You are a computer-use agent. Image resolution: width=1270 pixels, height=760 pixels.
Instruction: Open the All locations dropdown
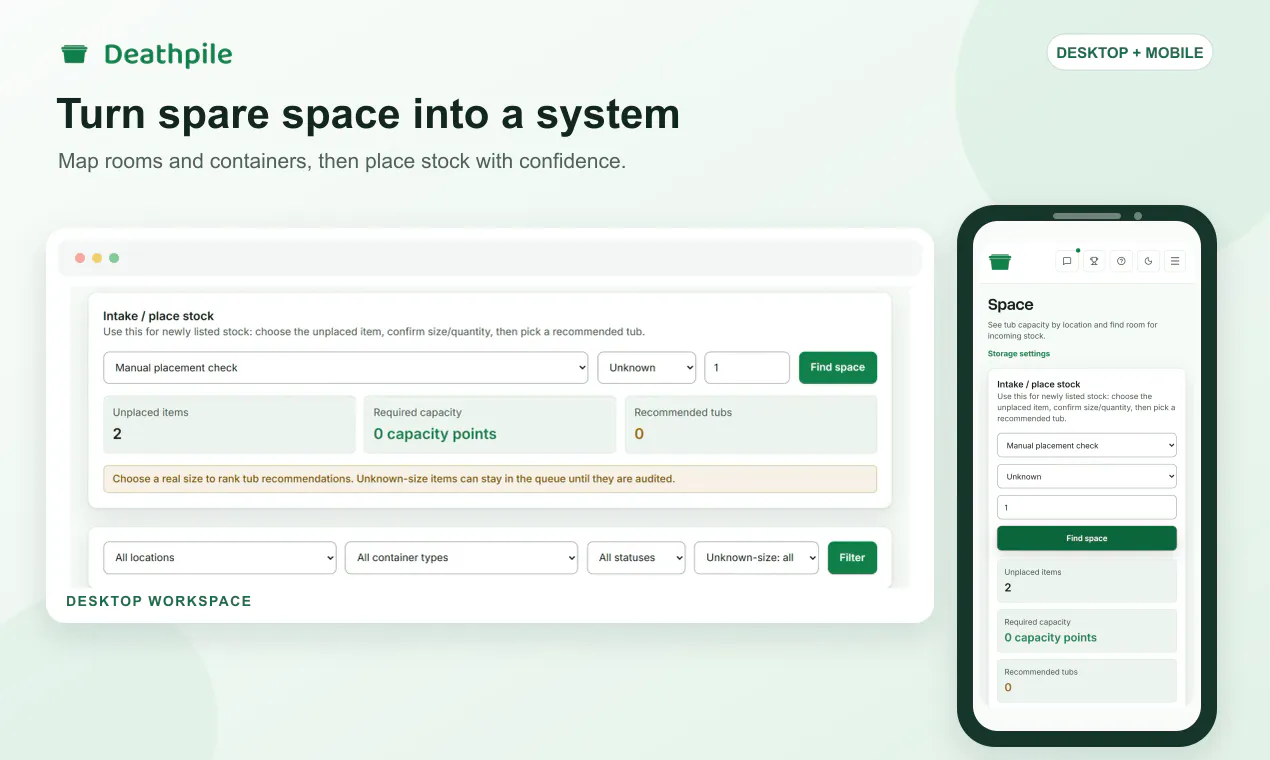pos(220,558)
